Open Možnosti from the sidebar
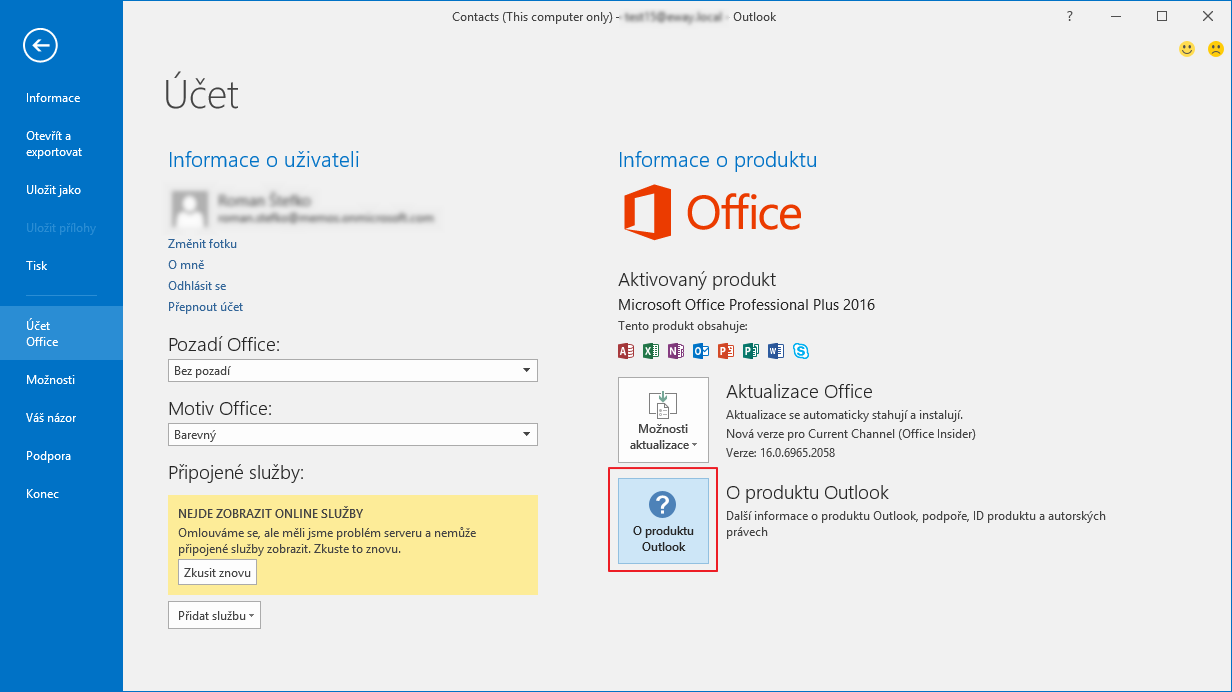The width and height of the screenshot is (1232, 692). coord(61,380)
